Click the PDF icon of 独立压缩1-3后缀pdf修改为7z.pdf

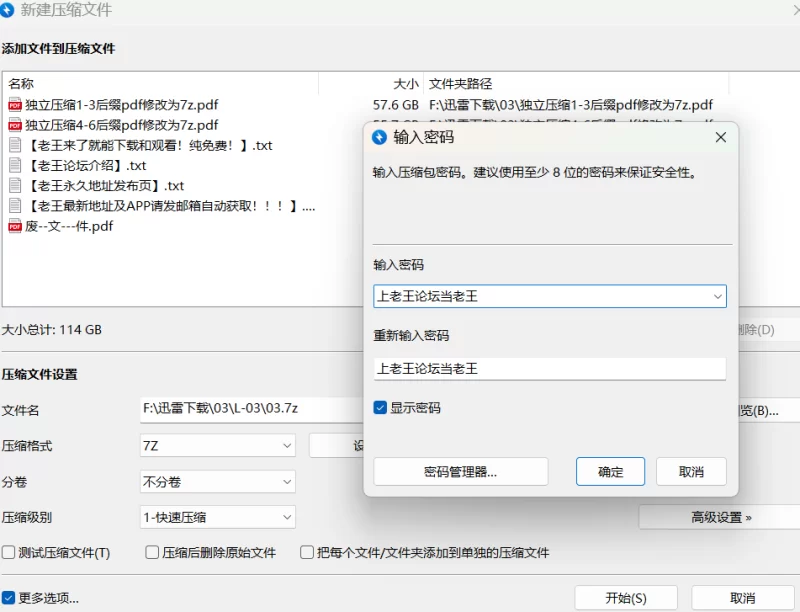click(x=15, y=105)
